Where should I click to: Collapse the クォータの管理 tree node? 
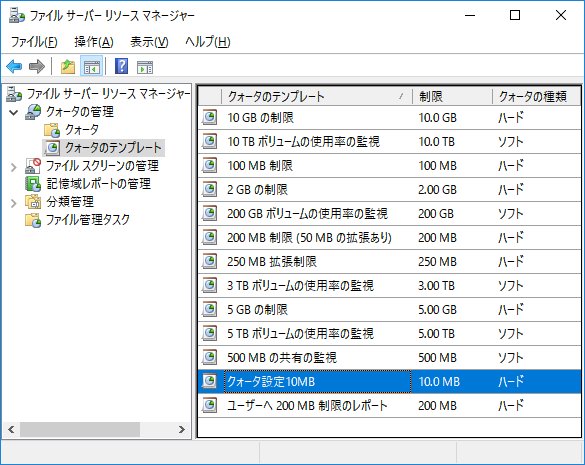click(x=14, y=112)
